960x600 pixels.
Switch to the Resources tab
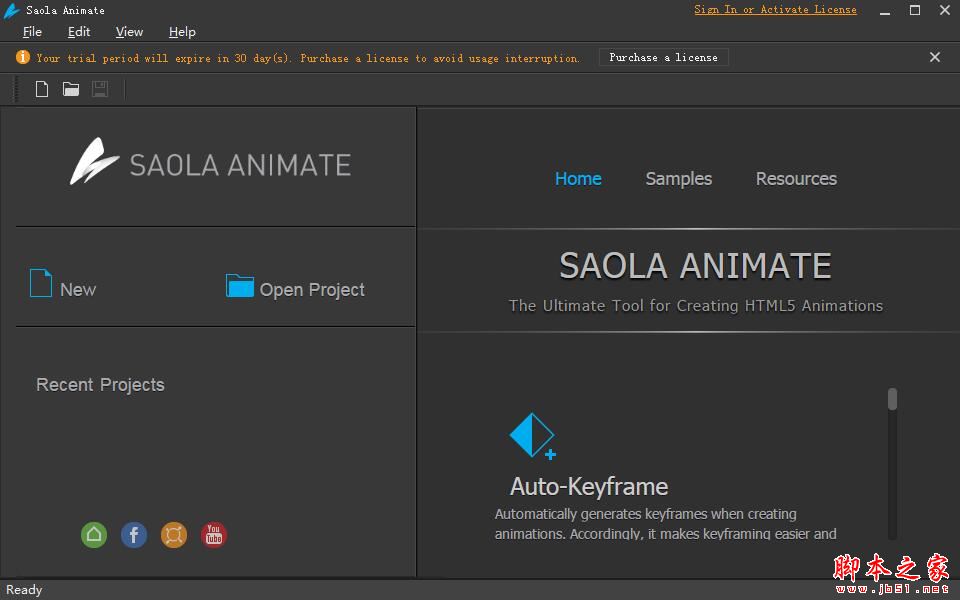pyautogui.click(x=796, y=179)
